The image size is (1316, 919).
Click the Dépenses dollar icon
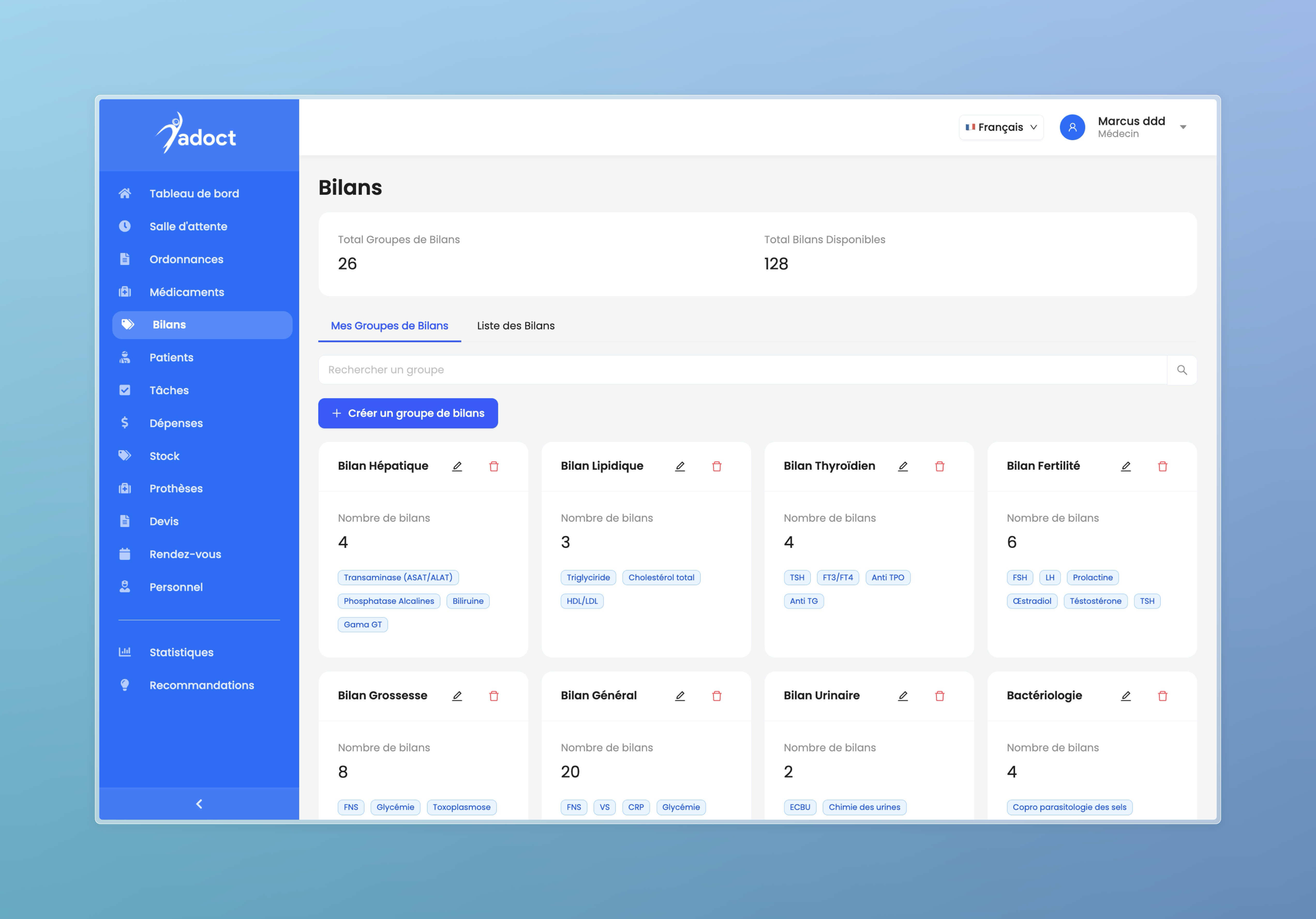pyautogui.click(x=125, y=423)
